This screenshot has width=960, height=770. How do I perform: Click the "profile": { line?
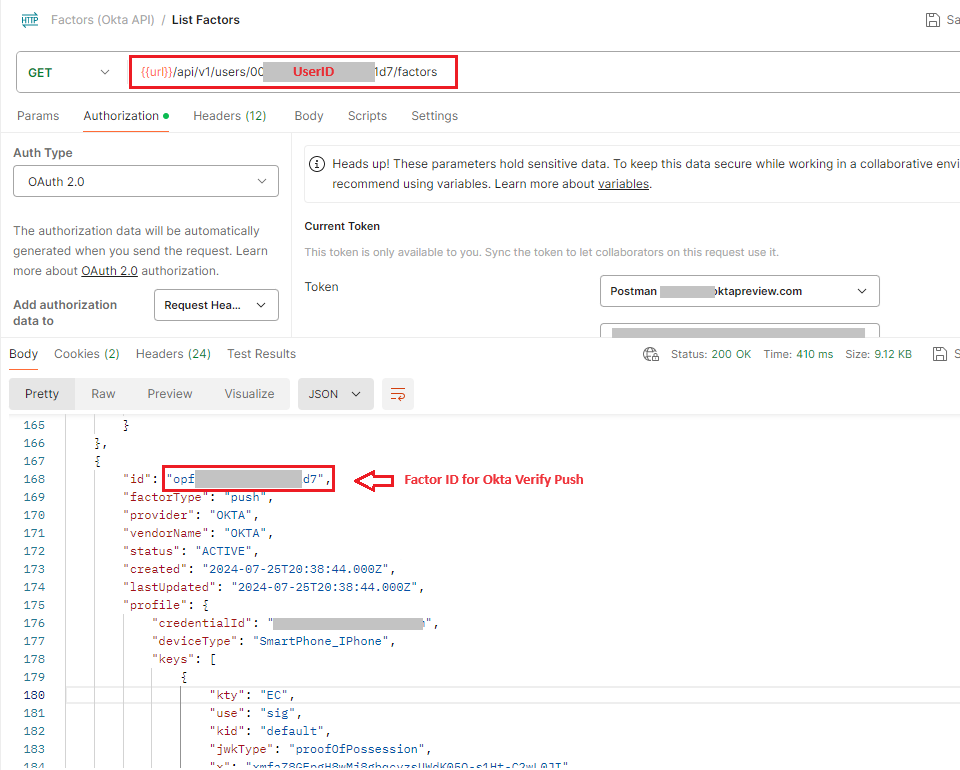click(x=166, y=605)
